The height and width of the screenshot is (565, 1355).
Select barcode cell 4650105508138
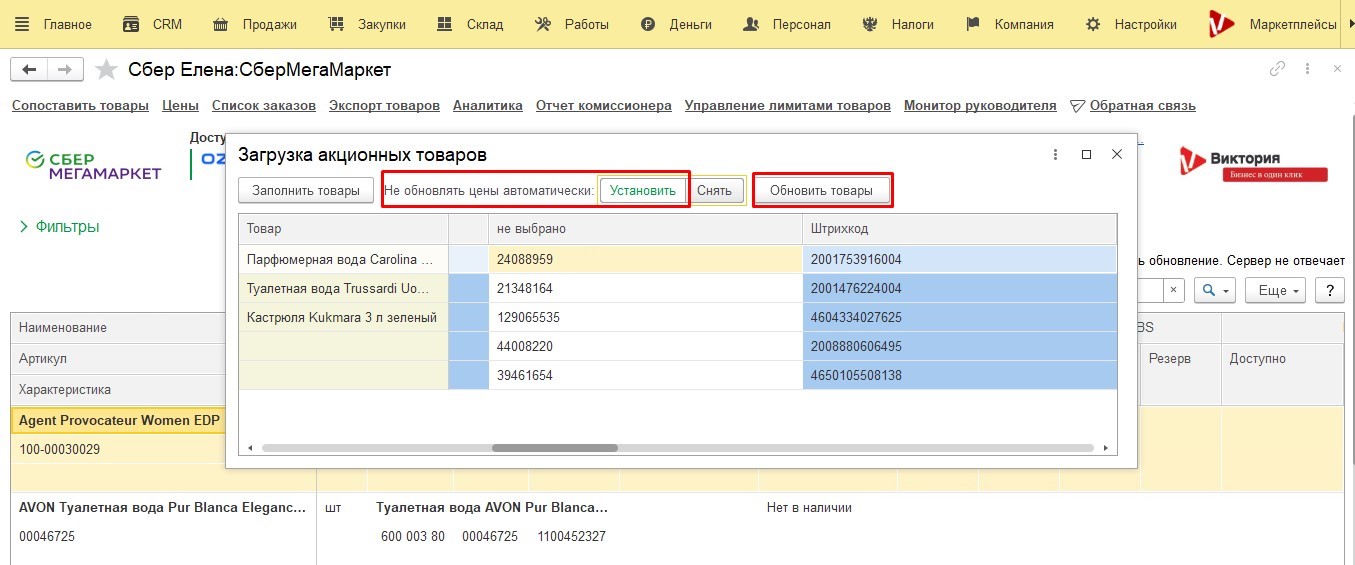[959, 376]
